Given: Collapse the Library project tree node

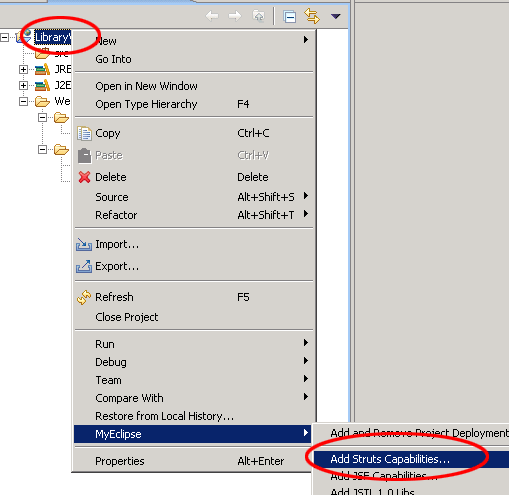Looking at the screenshot, I should [x=5, y=37].
